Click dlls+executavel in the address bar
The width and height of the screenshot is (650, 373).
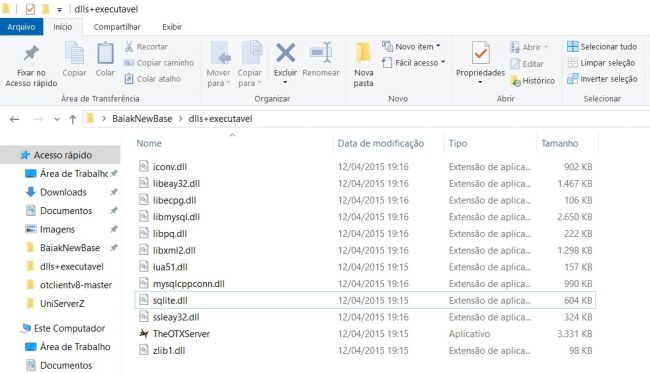coord(220,119)
